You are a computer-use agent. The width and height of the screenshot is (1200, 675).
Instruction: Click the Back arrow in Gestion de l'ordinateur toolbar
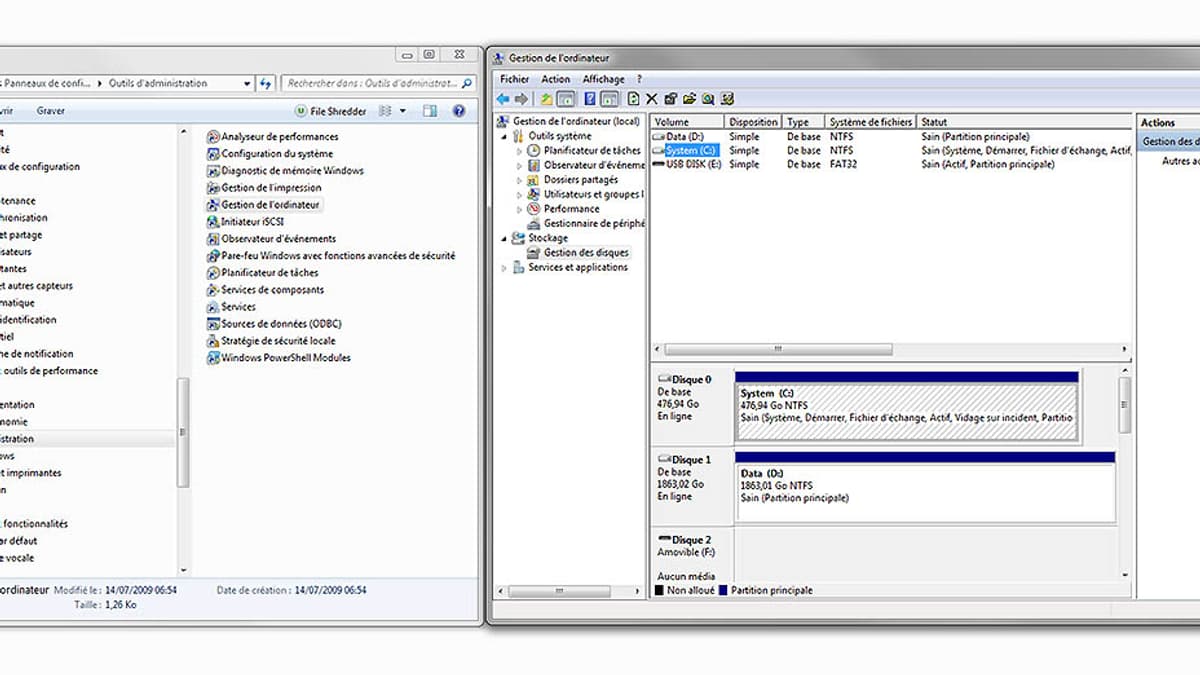pyautogui.click(x=503, y=99)
